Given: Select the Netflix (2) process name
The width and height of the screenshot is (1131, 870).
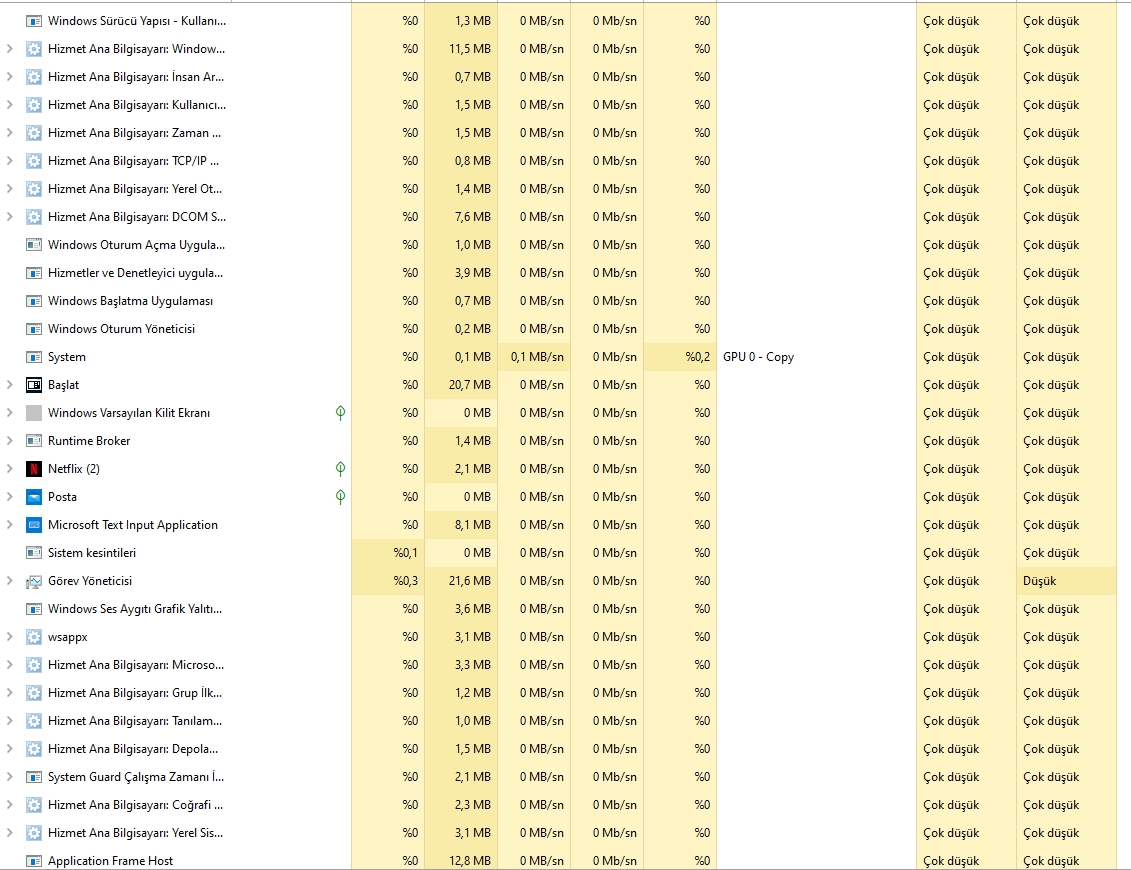Looking at the screenshot, I should click(74, 469).
